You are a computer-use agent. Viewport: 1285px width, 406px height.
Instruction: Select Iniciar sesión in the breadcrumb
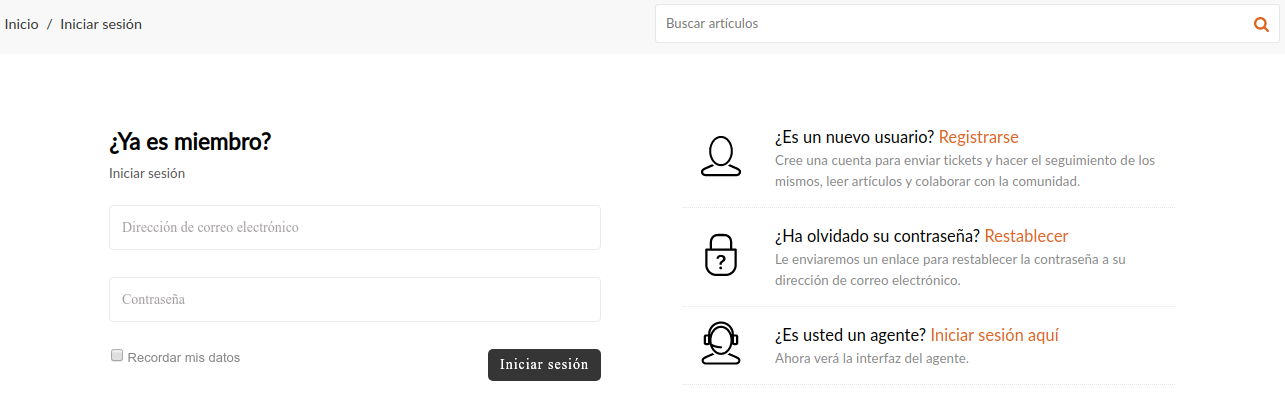coord(101,24)
